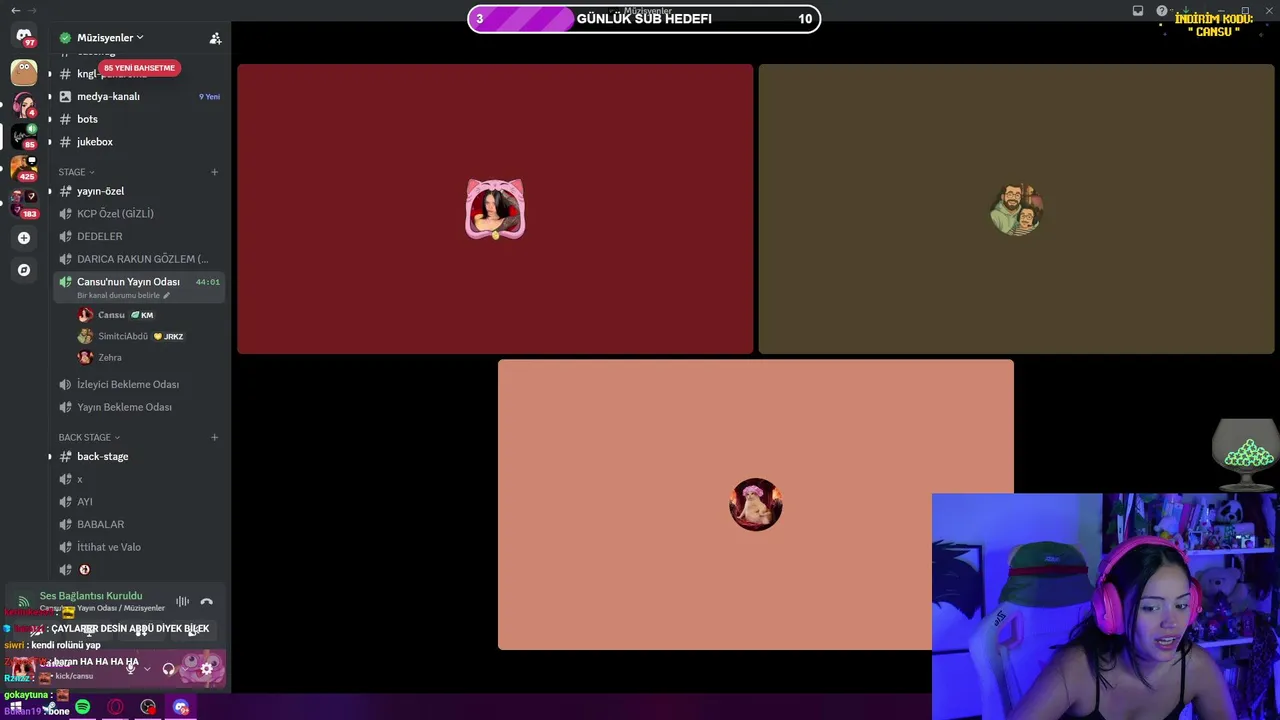Open server folder with 183 badge
Screen dimensions: 1280x720
click(x=24, y=202)
